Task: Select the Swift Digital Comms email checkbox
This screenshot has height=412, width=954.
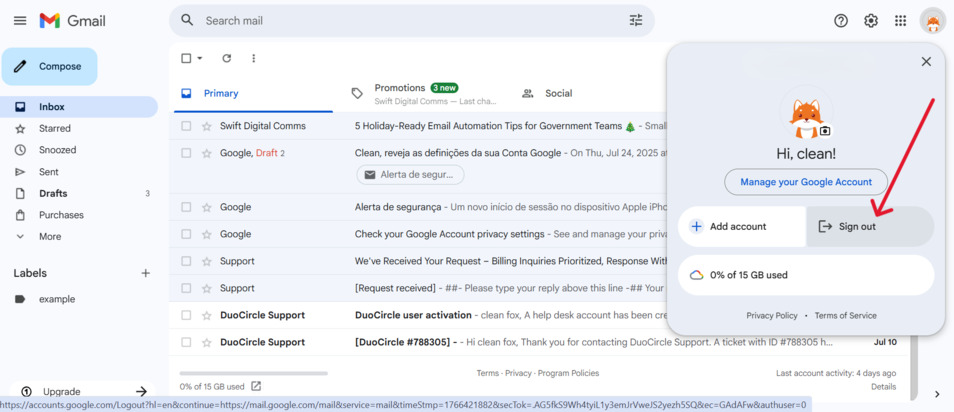Action: [x=186, y=126]
